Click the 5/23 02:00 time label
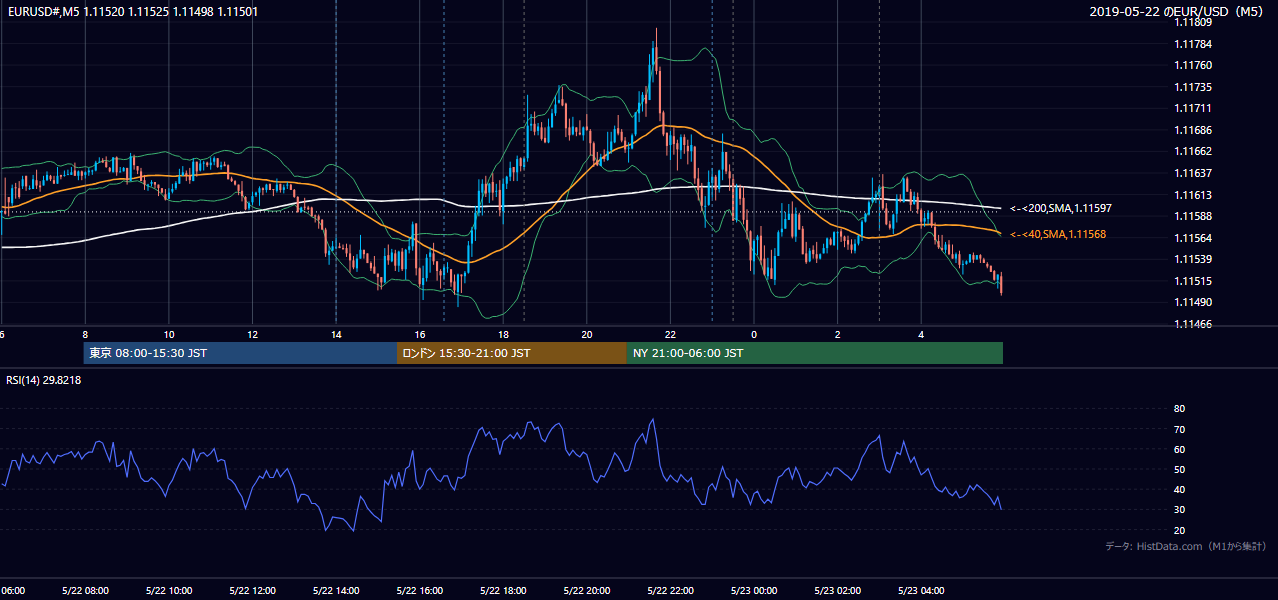Image resolution: width=1278 pixels, height=600 pixels. pyautogui.click(x=838, y=590)
